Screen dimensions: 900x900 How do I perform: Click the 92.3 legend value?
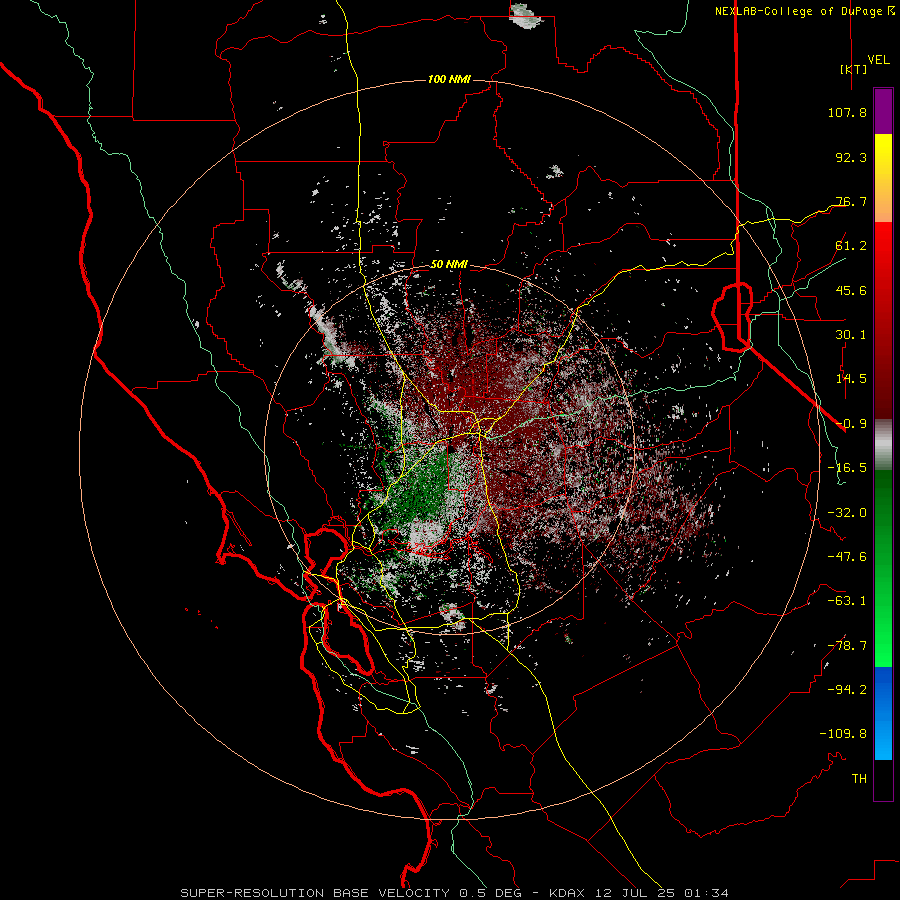click(851, 157)
